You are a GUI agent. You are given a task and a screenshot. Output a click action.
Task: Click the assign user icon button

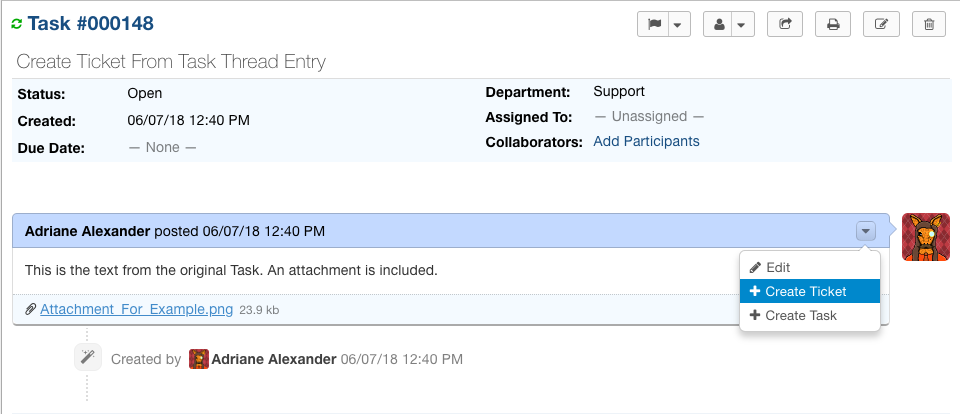pyautogui.click(x=718, y=25)
